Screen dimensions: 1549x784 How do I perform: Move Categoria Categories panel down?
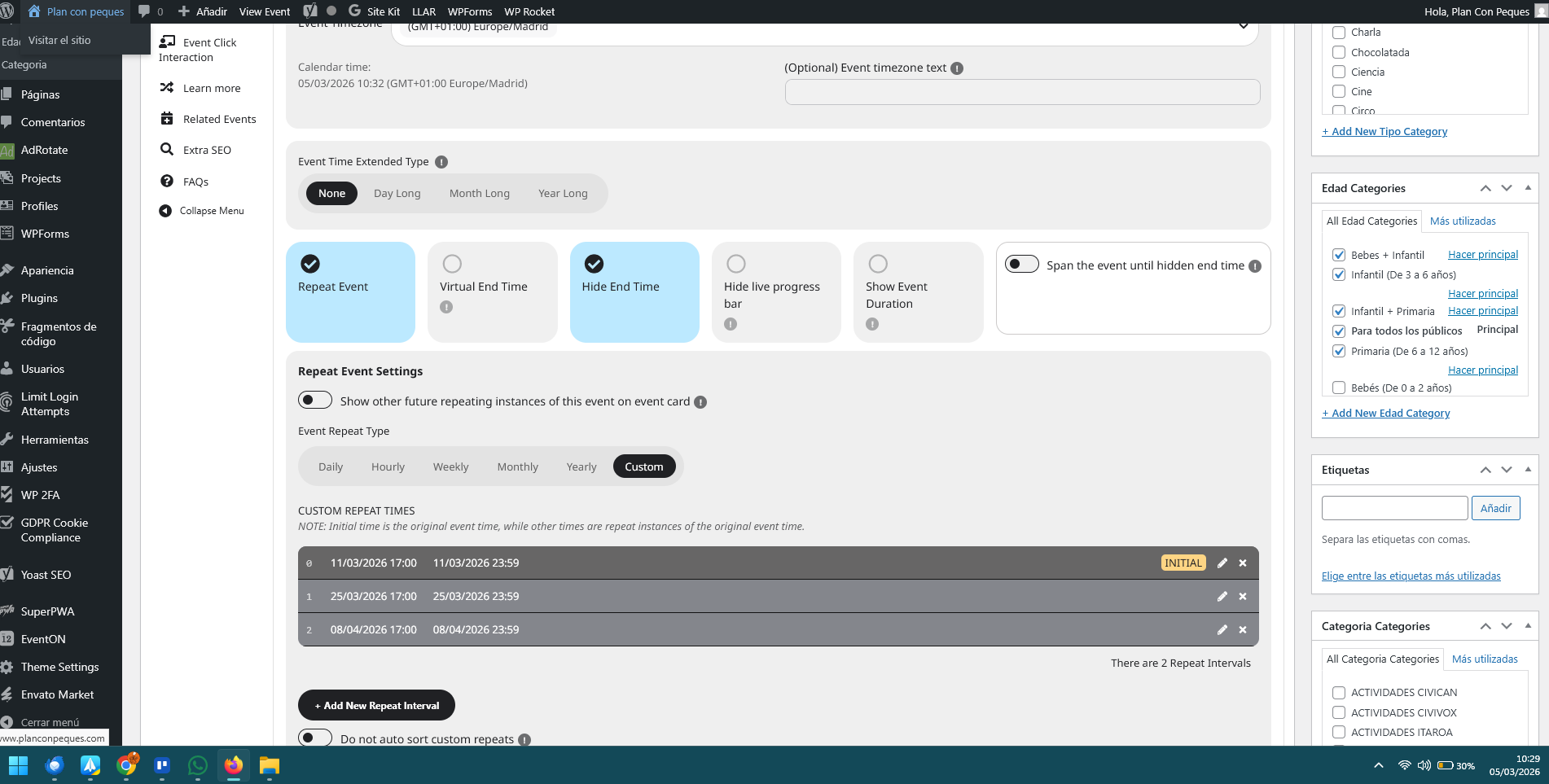click(1507, 626)
